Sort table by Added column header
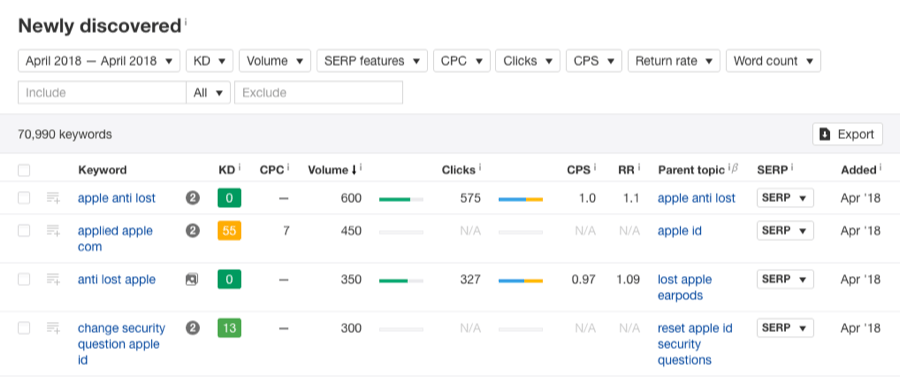 (858, 170)
